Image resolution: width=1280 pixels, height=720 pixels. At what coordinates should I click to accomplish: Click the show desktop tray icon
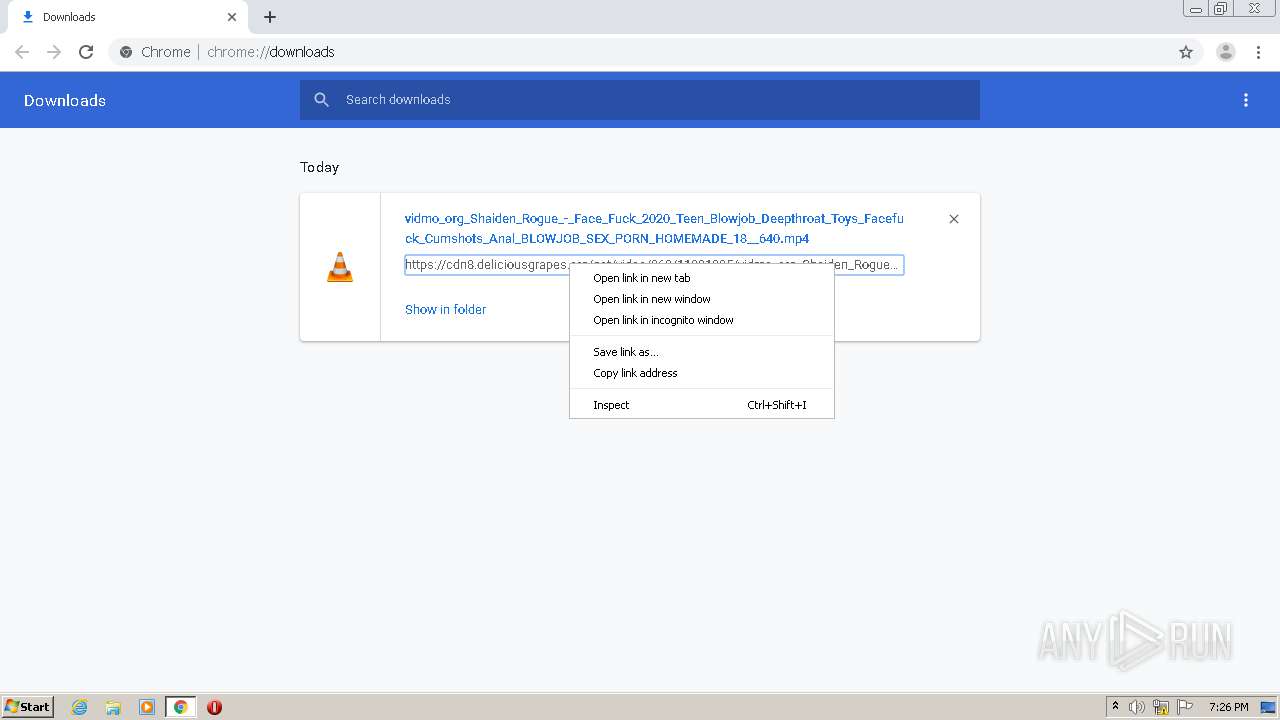point(1268,707)
